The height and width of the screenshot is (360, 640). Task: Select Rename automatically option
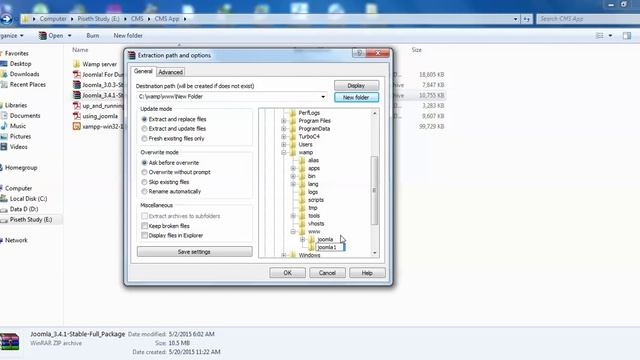144,191
